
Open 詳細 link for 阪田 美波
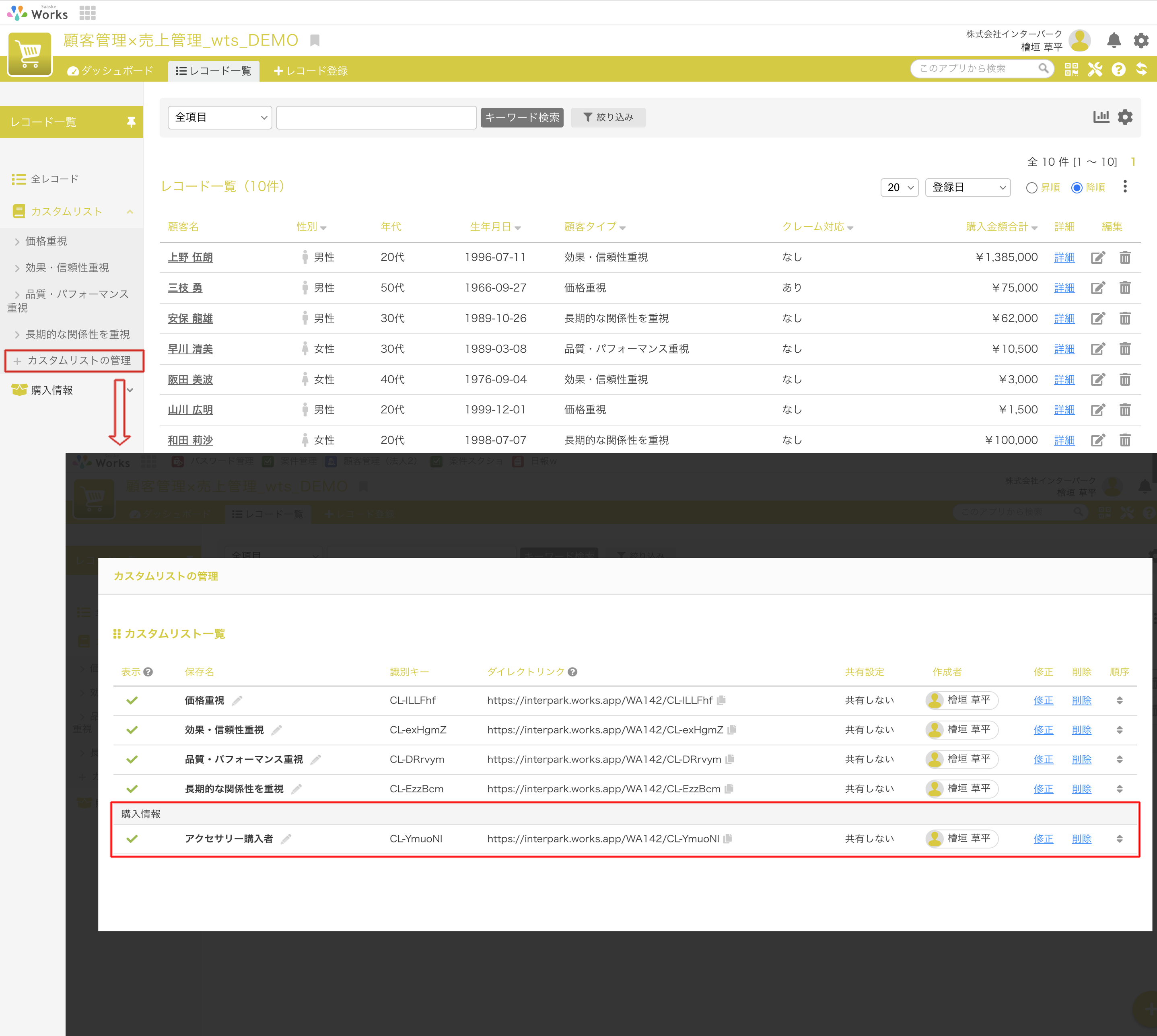click(1064, 379)
